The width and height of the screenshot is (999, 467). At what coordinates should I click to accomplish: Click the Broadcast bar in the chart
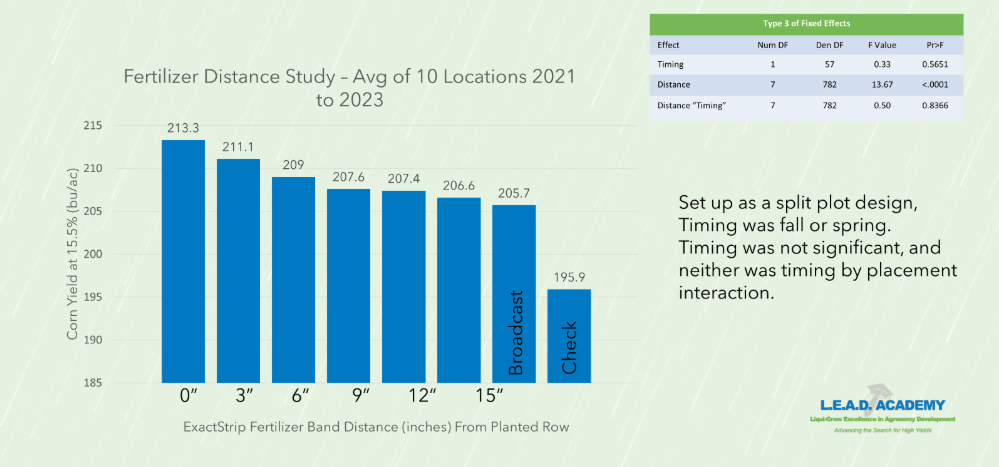point(514,294)
